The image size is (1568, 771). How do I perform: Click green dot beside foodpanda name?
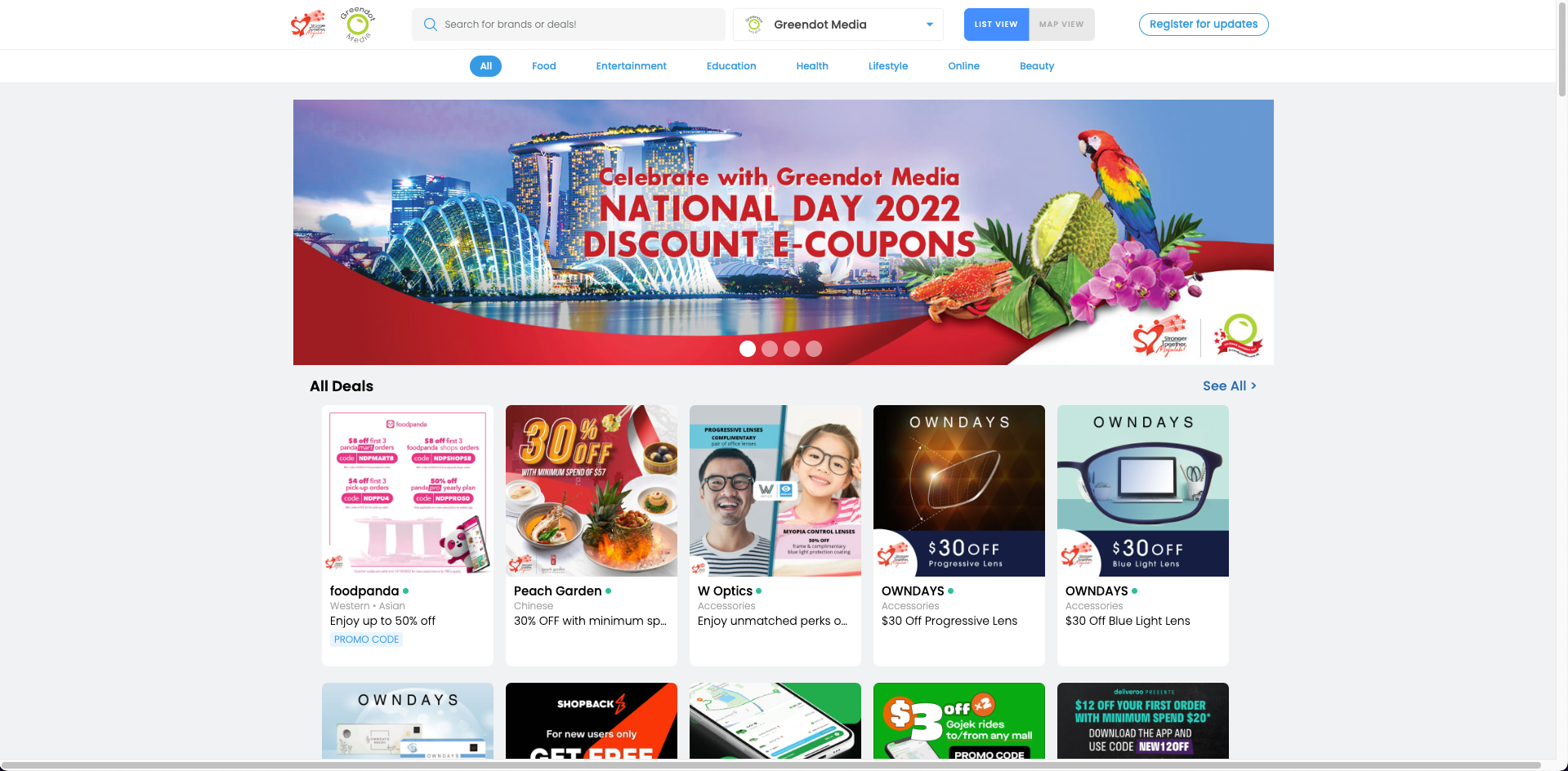[x=406, y=591]
